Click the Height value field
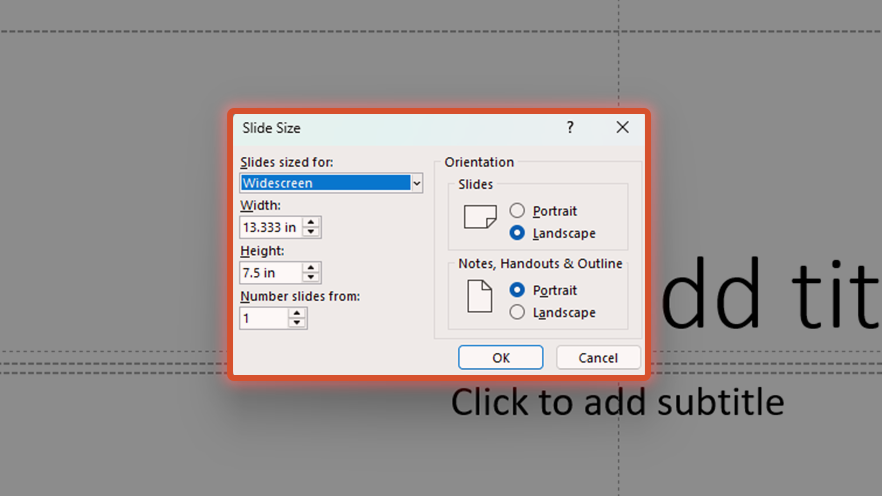This screenshot has width=882, height=496. point(271,273)
